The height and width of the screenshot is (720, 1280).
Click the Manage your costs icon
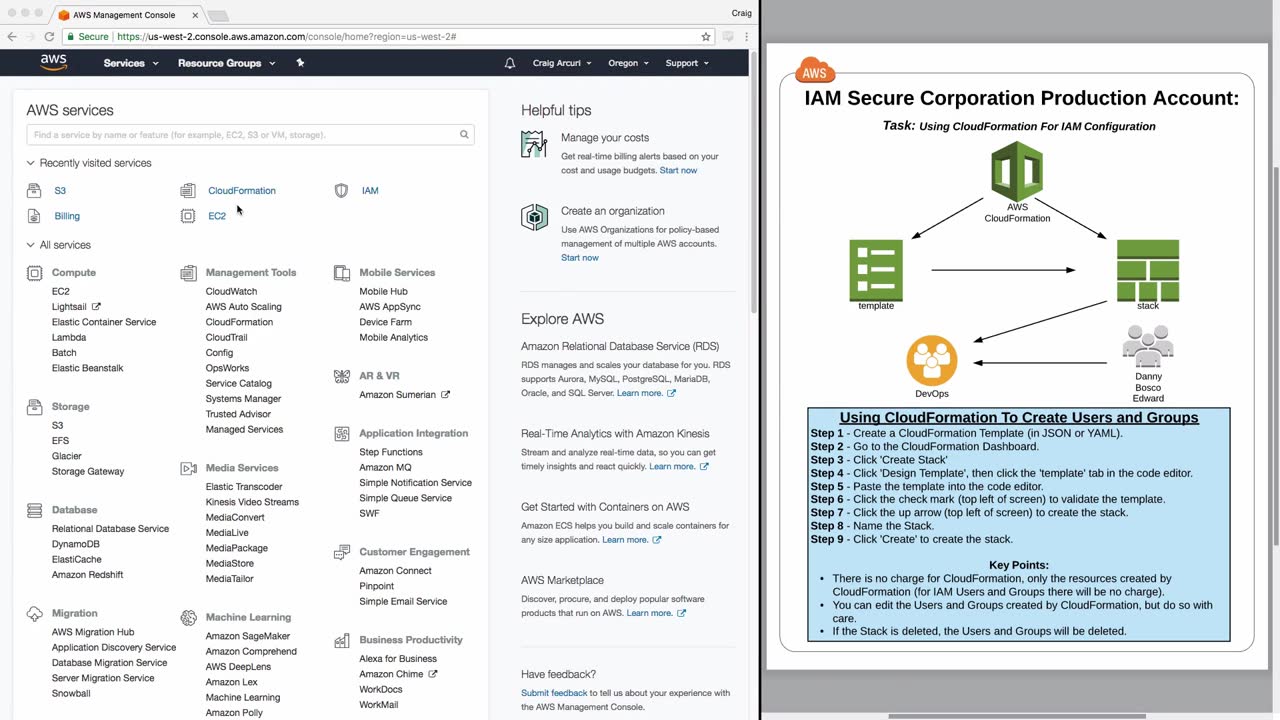(535, 144)
